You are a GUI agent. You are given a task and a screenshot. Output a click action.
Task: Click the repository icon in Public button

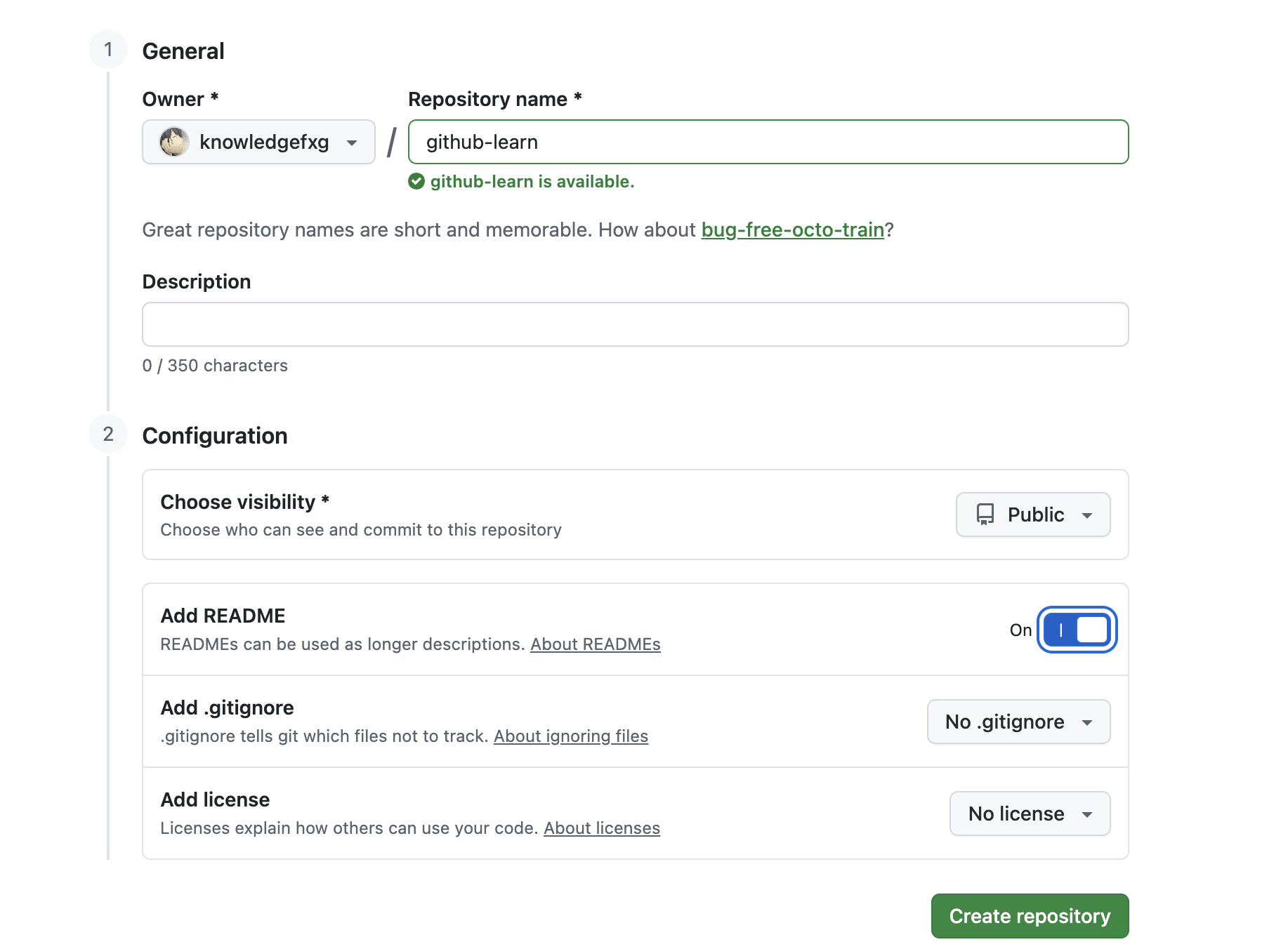click(985, 515)
